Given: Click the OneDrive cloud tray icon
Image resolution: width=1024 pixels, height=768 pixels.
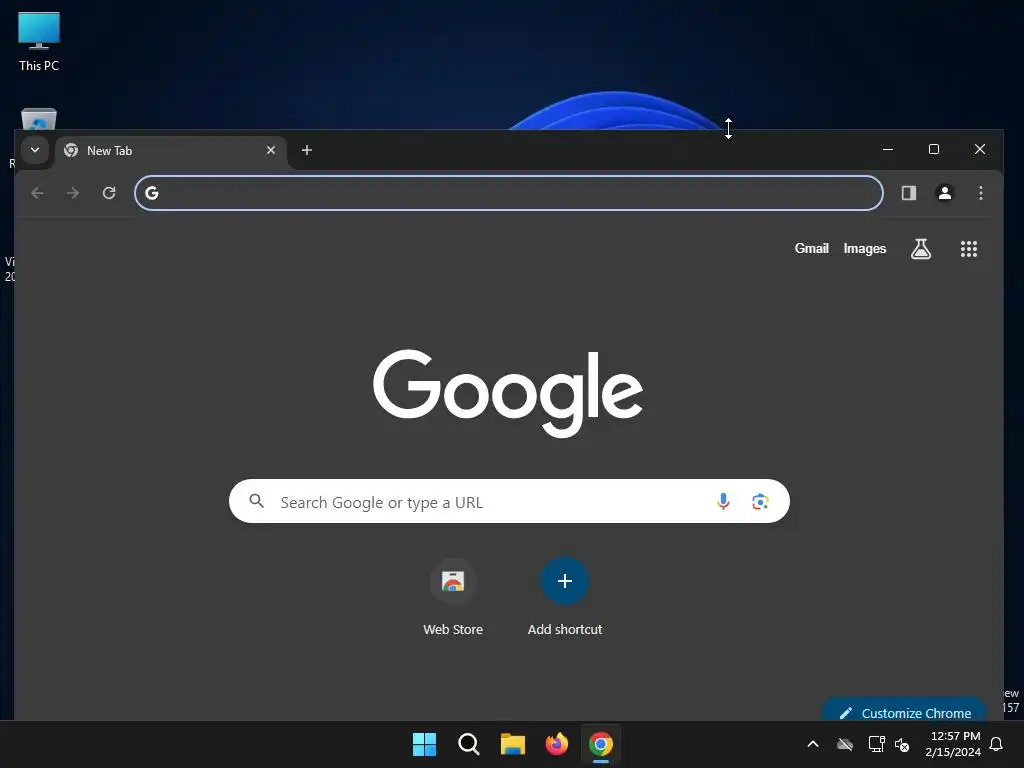Looking at the screenshot, I should coord(845,744).
